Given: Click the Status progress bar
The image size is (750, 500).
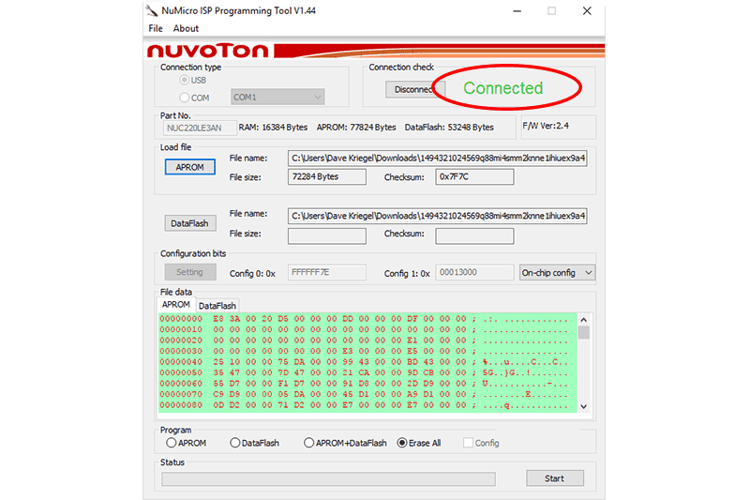Looking at the screenshot, I should (x=328, y=479).
